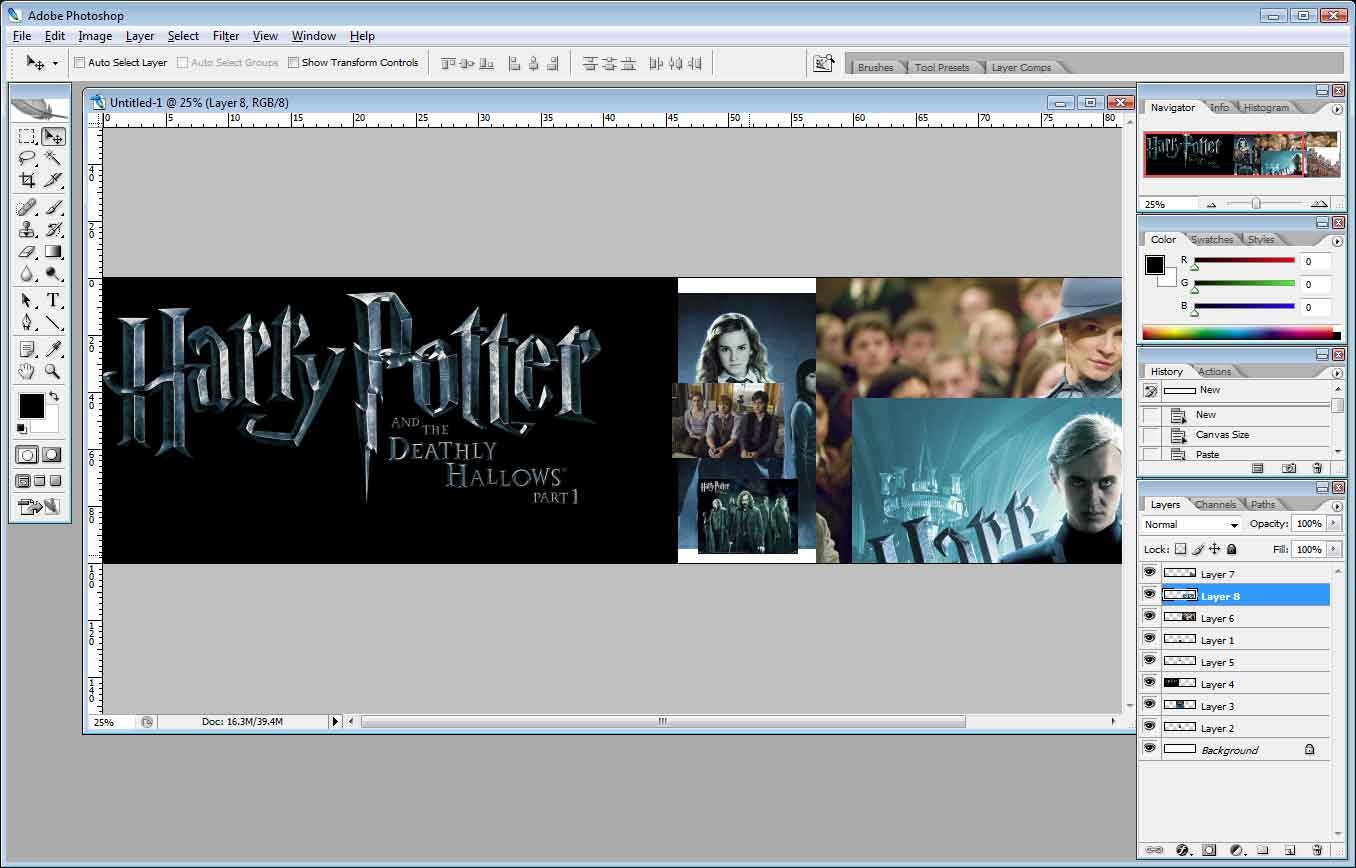Select the Hand tool
The height and width of the screenshot is (868, 1356).
pos(28,371)
